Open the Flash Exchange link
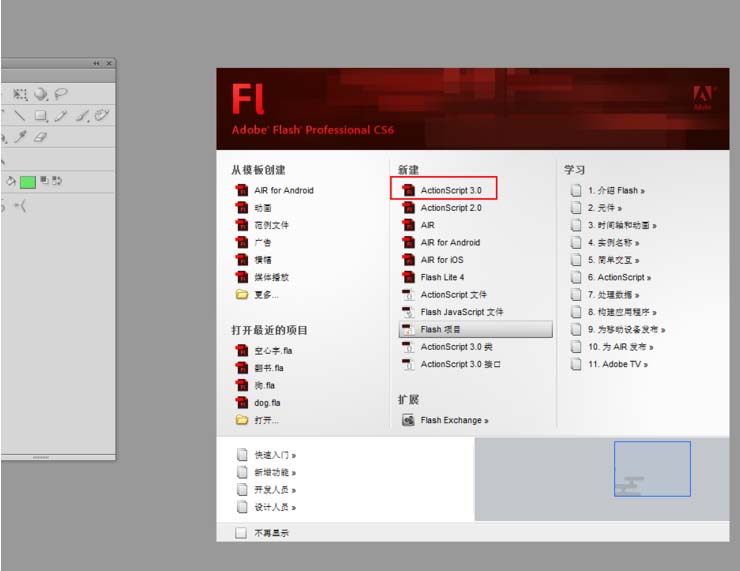740x571 pixels. (445, 420)
